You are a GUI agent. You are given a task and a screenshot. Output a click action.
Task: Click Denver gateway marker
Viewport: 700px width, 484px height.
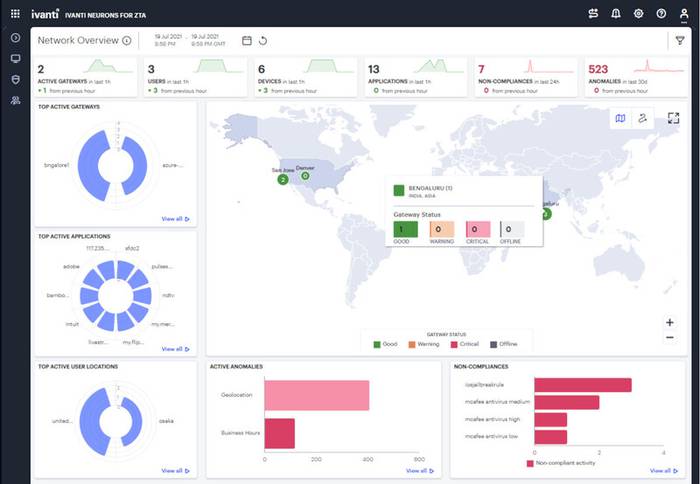pos(305,176)
